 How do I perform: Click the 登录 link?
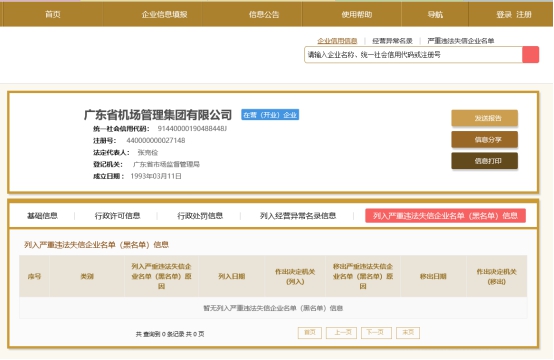(504, 14)
